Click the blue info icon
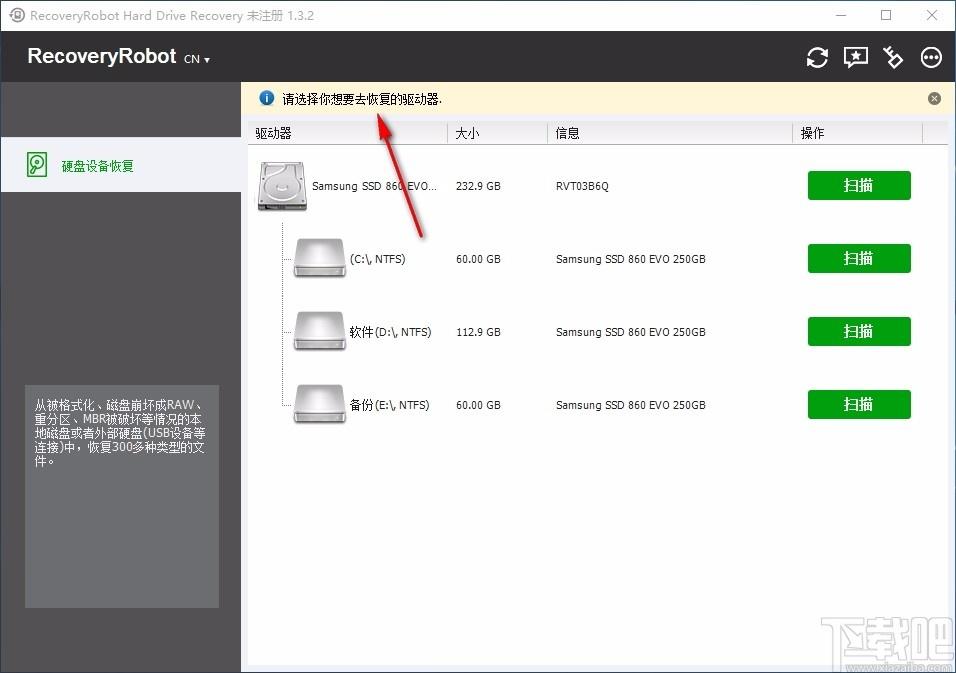 coord(266,98)
